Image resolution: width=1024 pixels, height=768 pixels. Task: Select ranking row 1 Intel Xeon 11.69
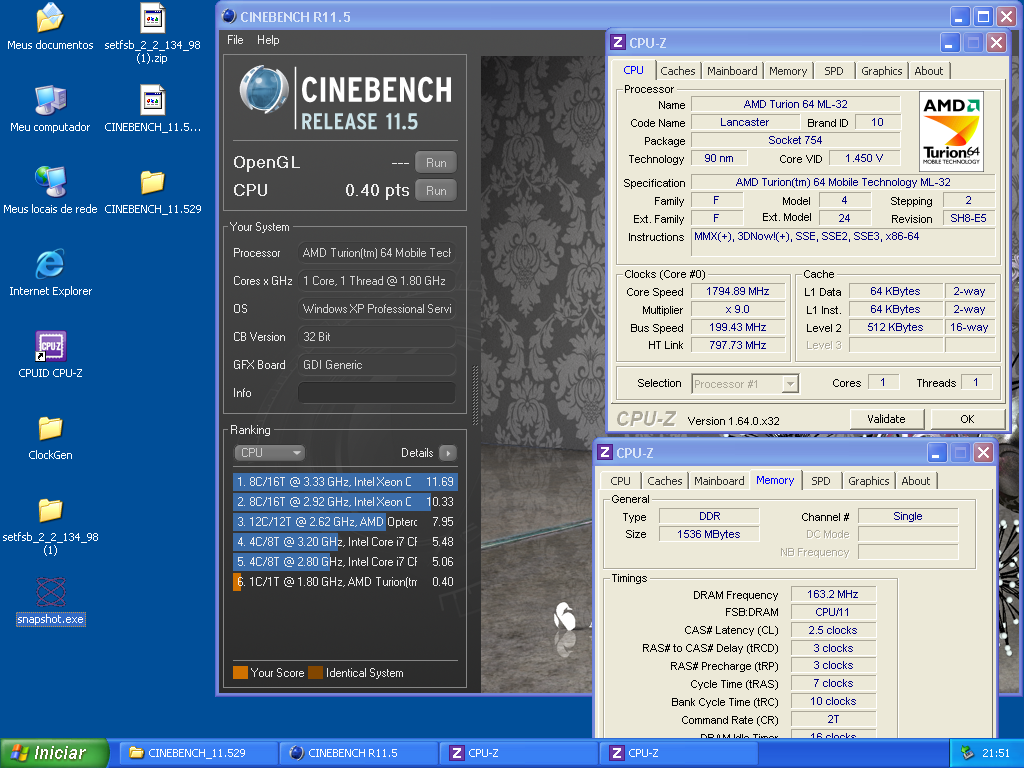(x=345, y=482)
